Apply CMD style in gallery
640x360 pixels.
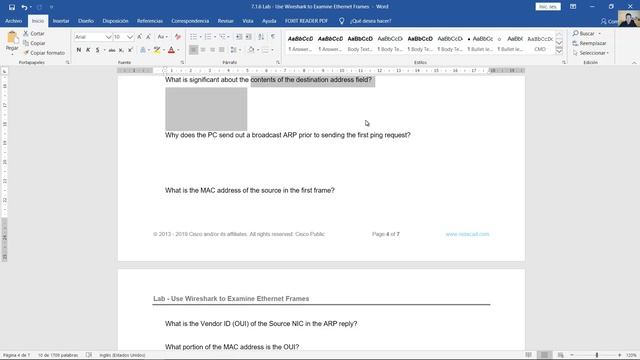(540, 43)
